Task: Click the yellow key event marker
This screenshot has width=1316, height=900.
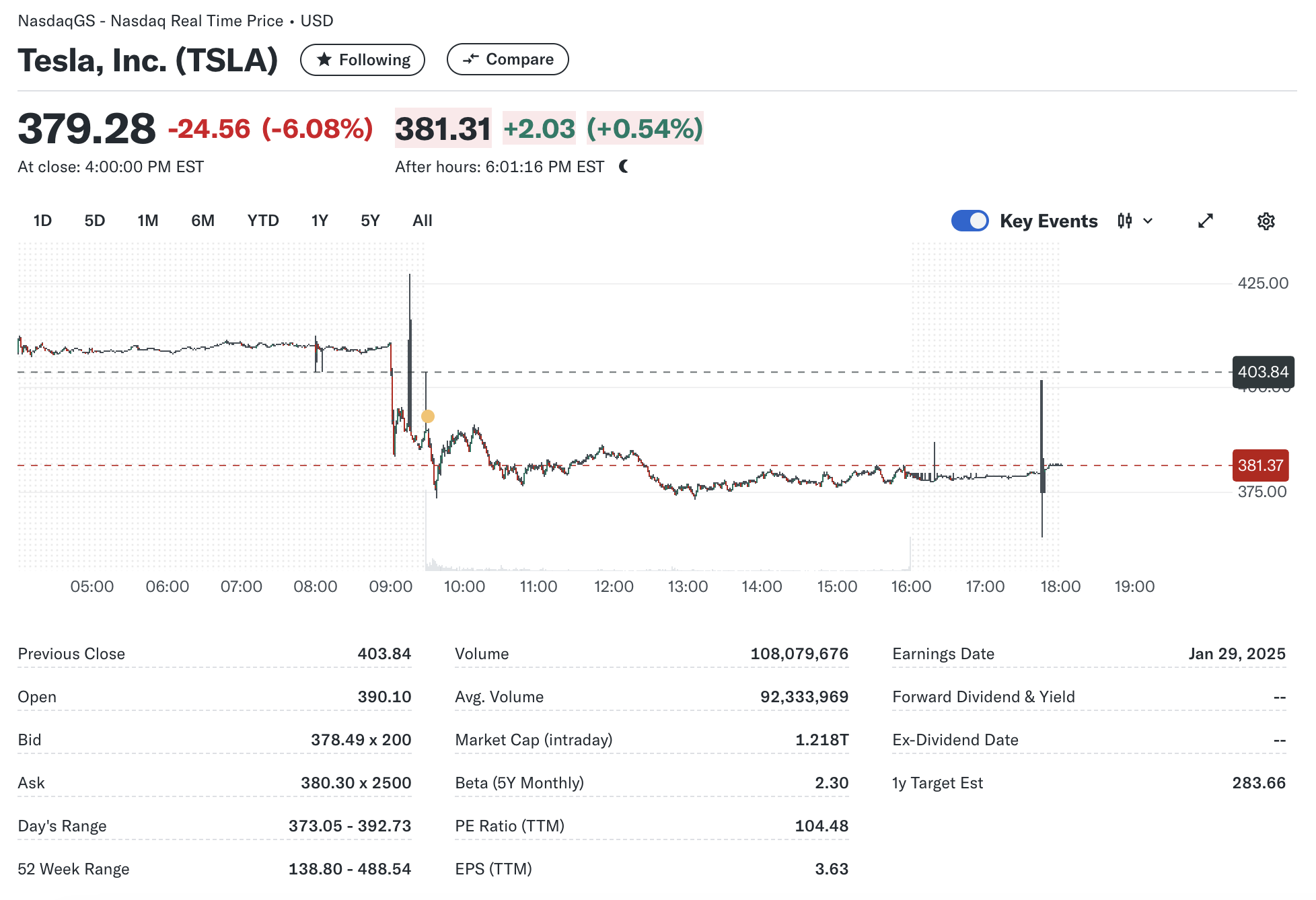Action: coord(427,416)
